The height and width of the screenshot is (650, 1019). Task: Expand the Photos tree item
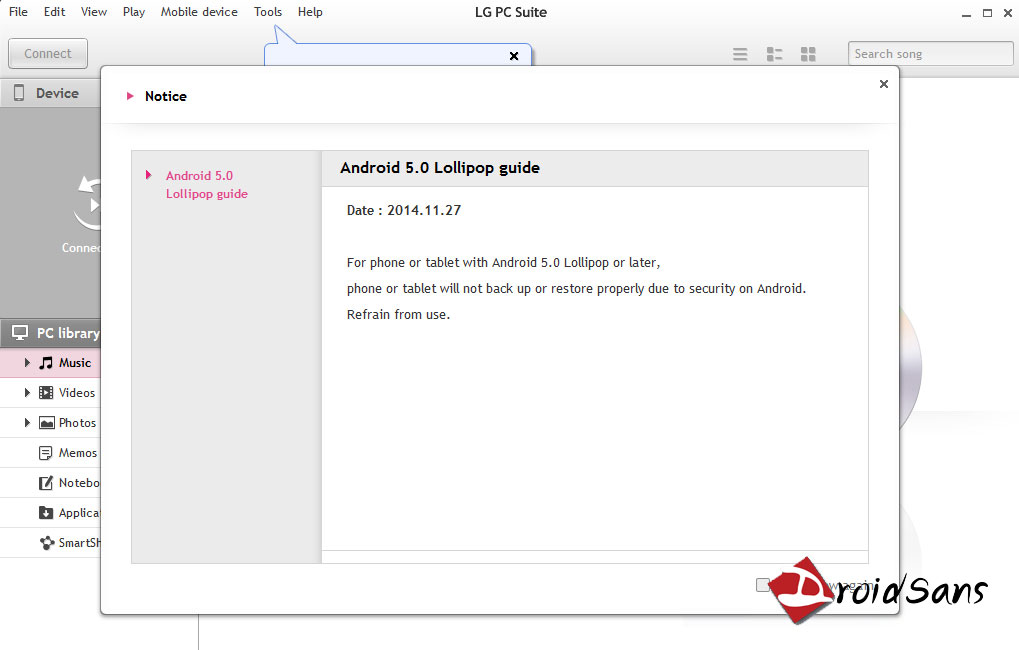click(x=30, y=422)
